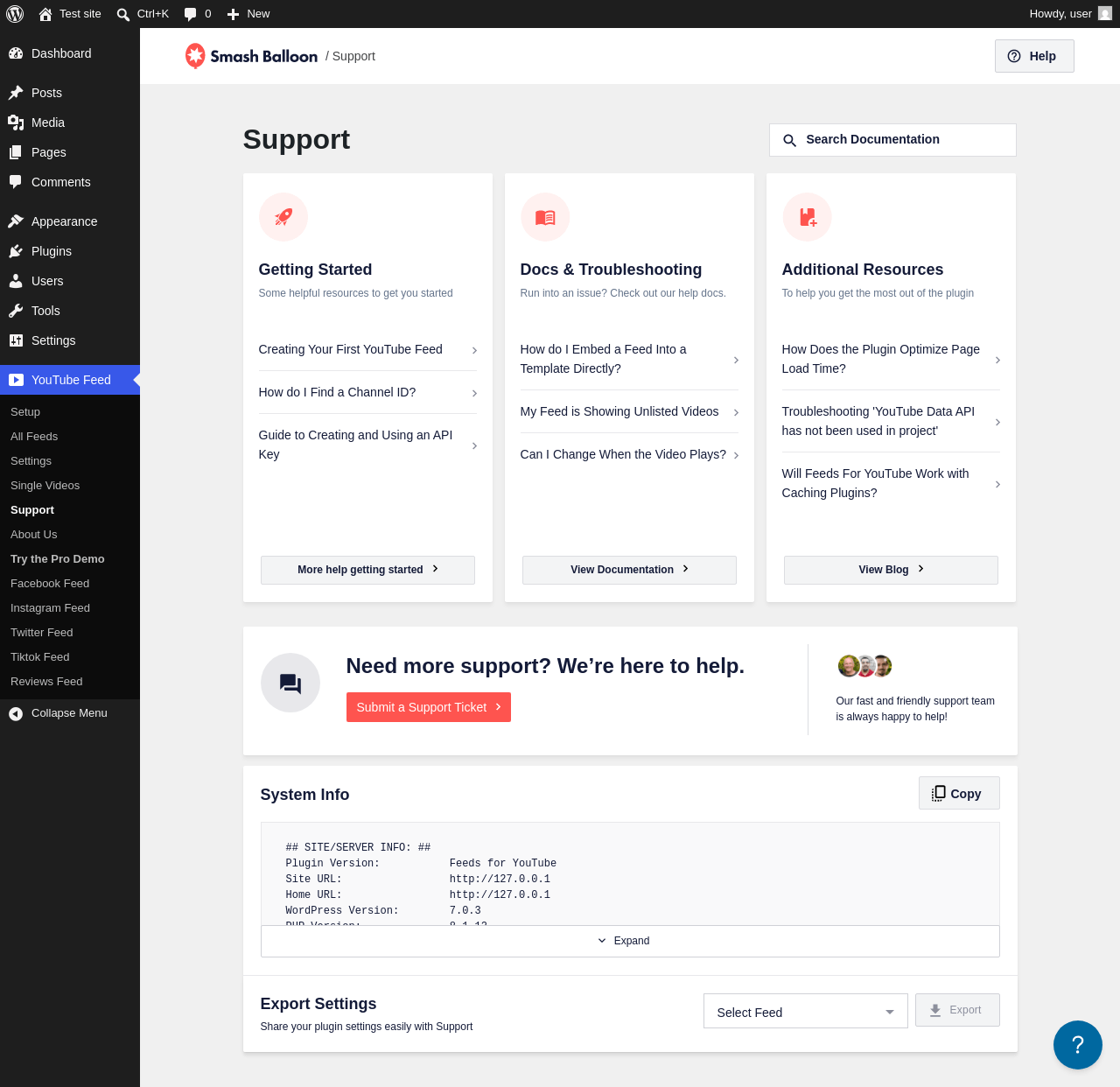The height and width of the screenshot is (1087, 1120).
Task: Click the Docs & Troubleshooting book icon
Action: click(x=545, y=217)
